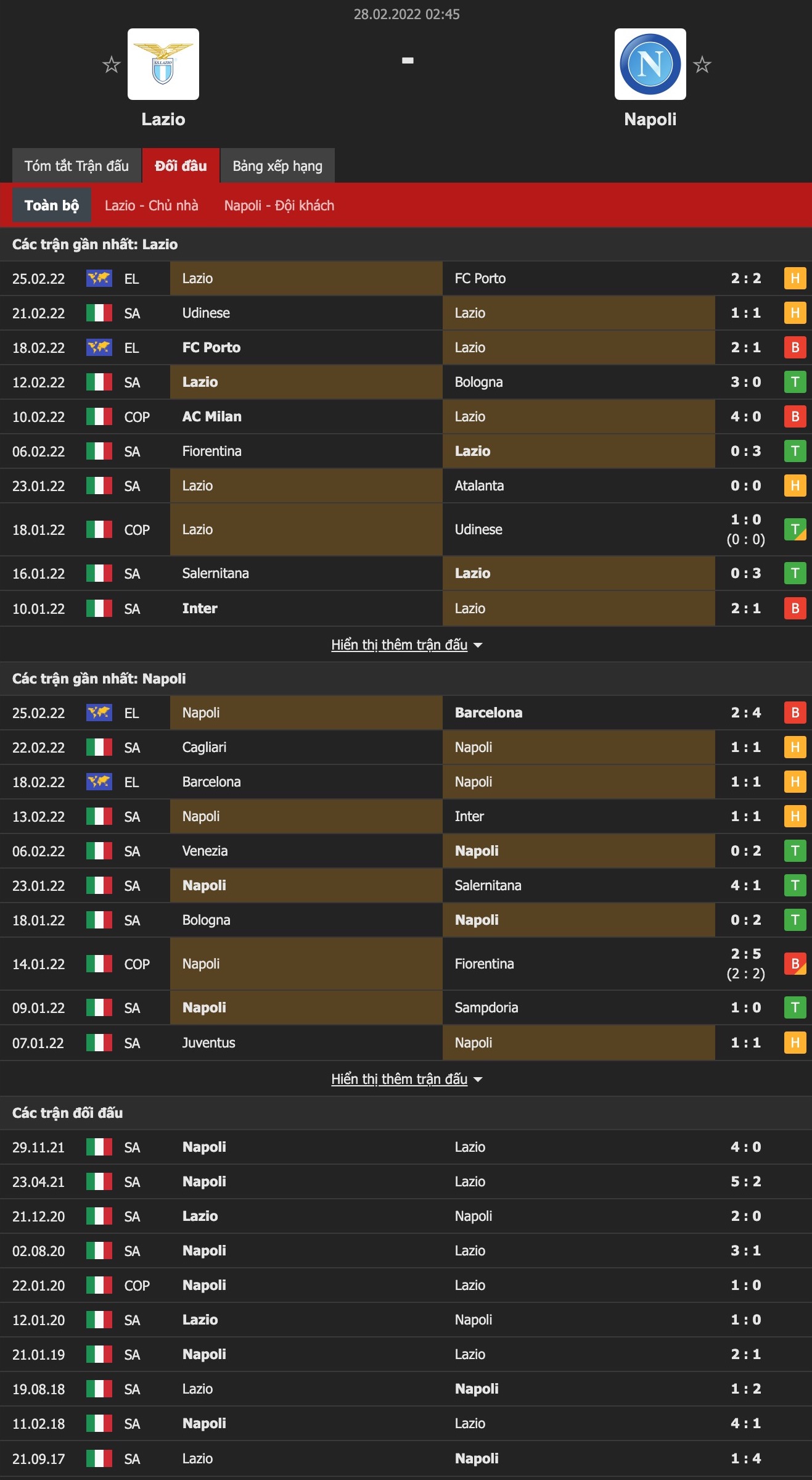Click the FC Porto opponent name in 25.02.22 row
The width and height of the screenshot is (812, 1480).
480,278
